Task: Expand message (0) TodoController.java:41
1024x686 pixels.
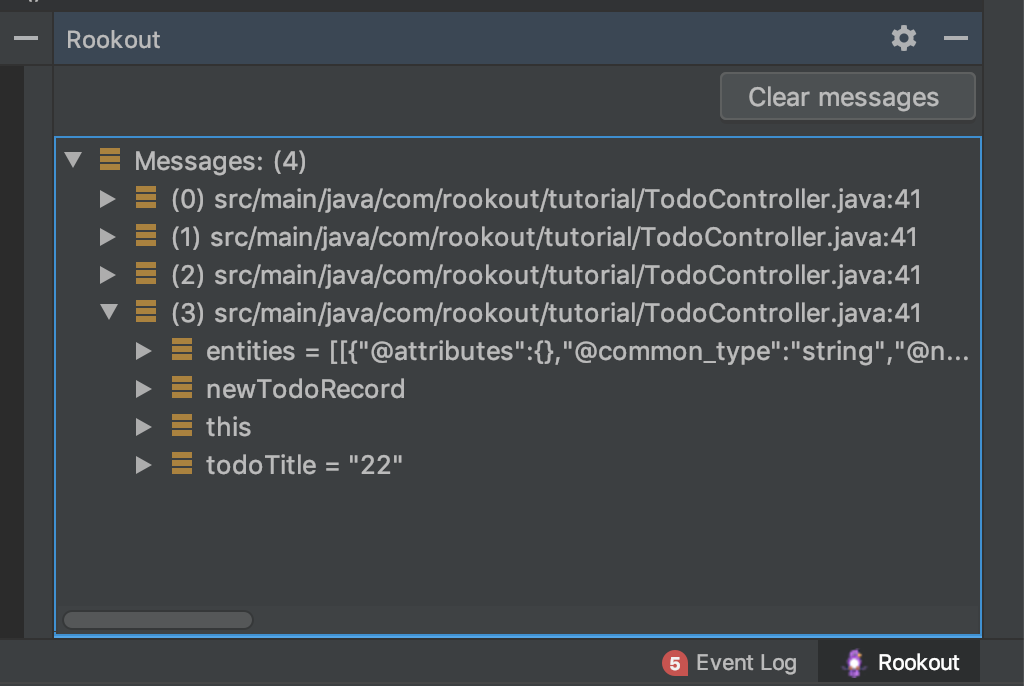Action: 108,199
